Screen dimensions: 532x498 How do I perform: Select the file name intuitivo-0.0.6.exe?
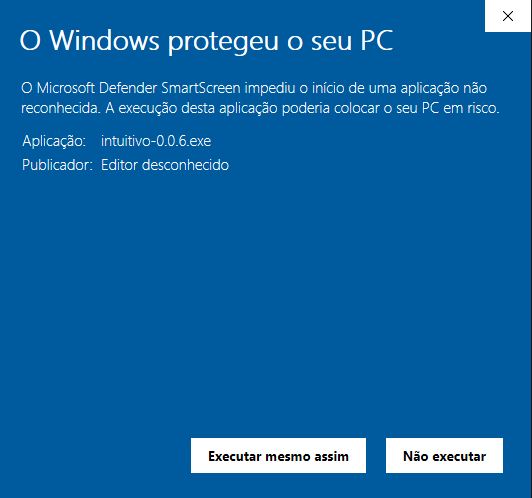156,141
